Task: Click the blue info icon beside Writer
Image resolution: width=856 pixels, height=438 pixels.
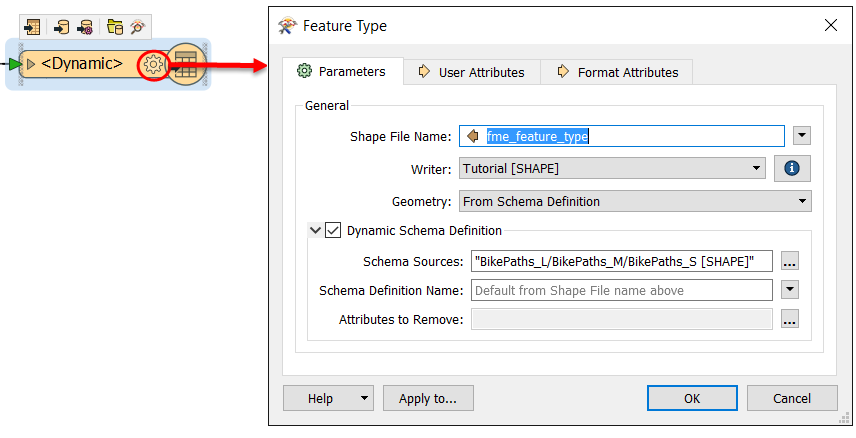Action: [791, 168]
